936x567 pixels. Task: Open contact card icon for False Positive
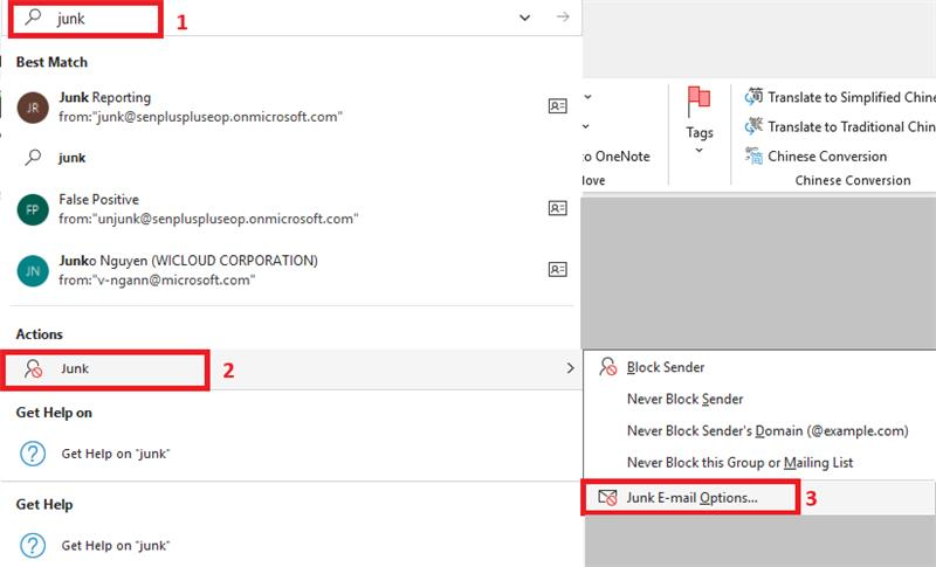coord(558,208)
